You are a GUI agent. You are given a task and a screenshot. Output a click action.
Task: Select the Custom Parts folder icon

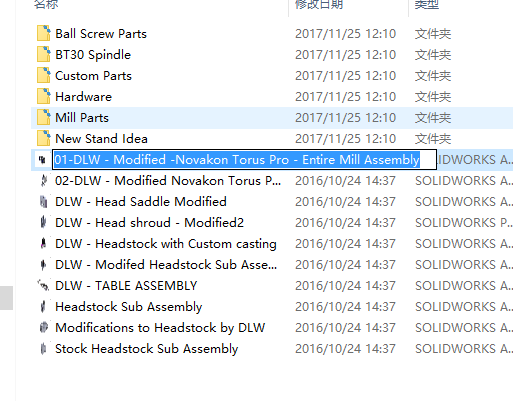[44, 75]
